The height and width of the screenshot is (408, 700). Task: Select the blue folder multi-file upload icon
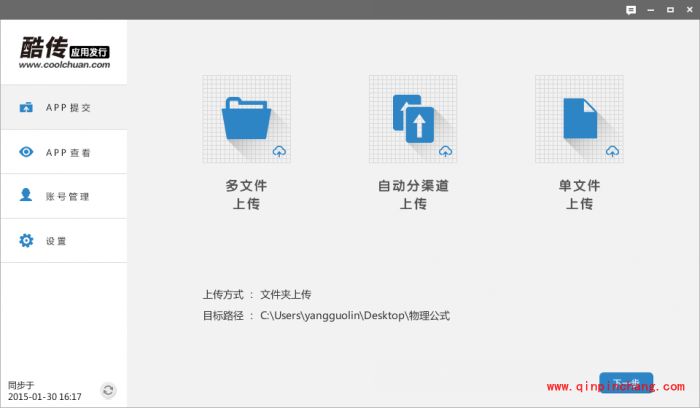[x=246, y=119]
